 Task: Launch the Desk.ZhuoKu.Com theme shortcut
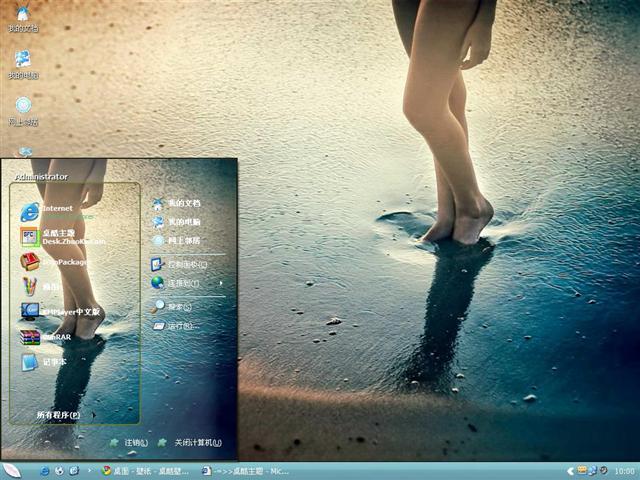pyautogui.click(x=62, y=236)
